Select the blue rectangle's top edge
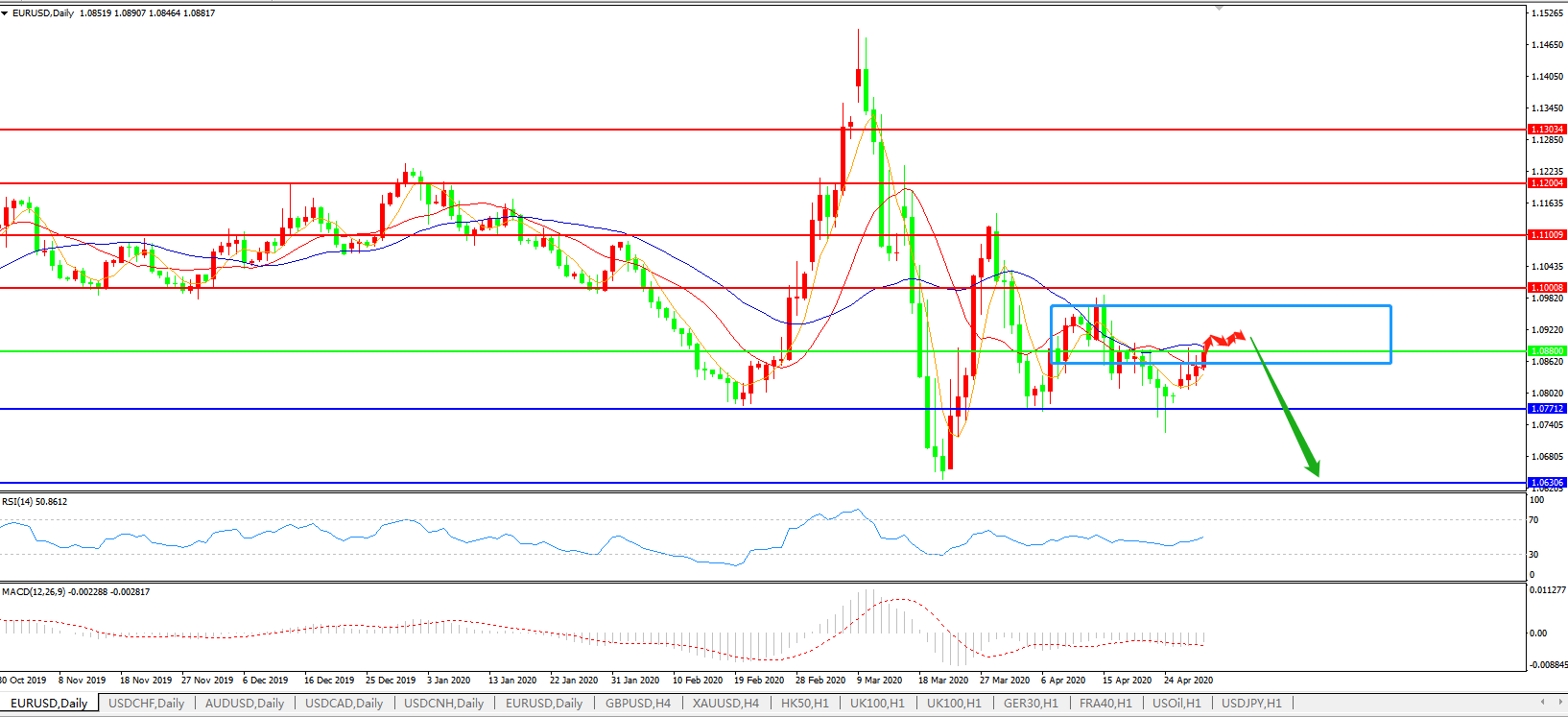The width and height of the screenshot is (1568, 717). tap(1221, 306)
